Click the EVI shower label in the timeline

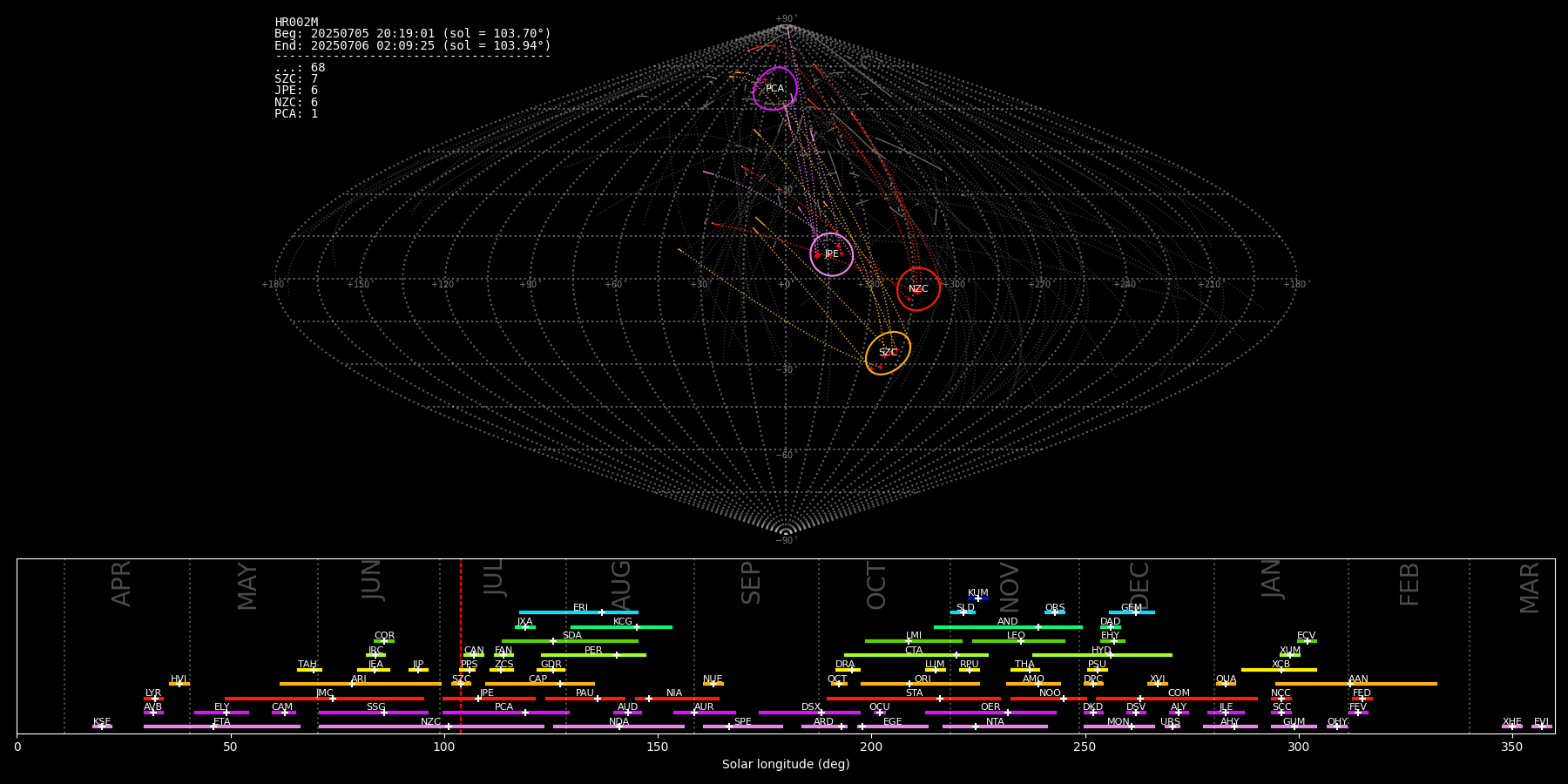pyautogui.click(x=1541, y=722)
